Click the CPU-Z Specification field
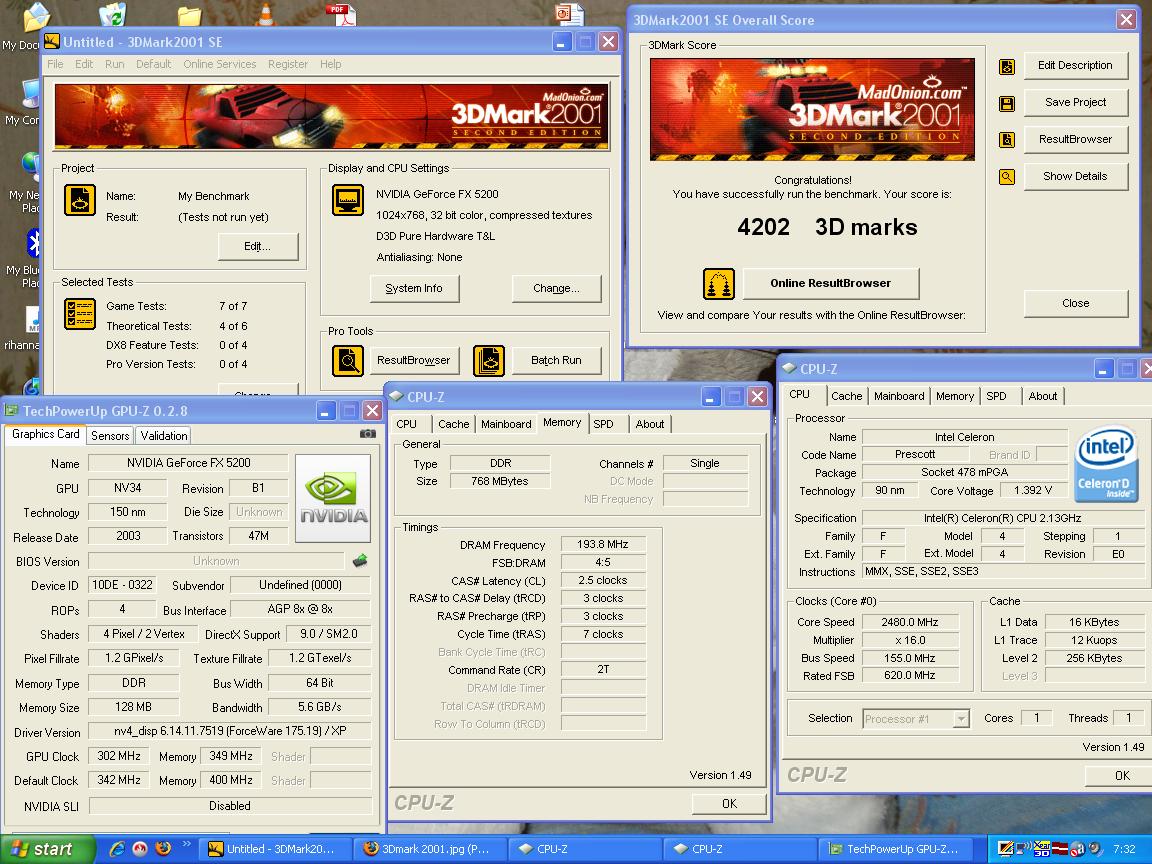 pyautogui.click(x=1002, y=518)
